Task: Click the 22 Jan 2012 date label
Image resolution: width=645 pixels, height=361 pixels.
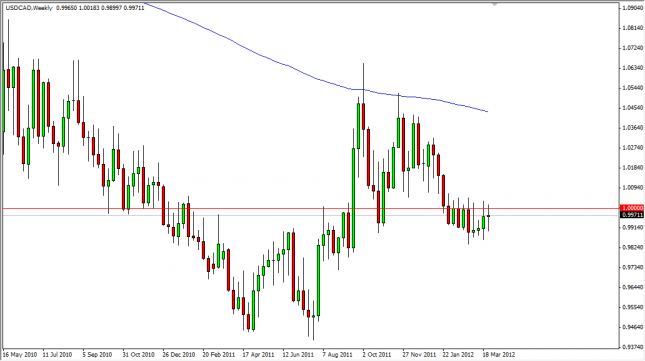Action: coord(458,354)
